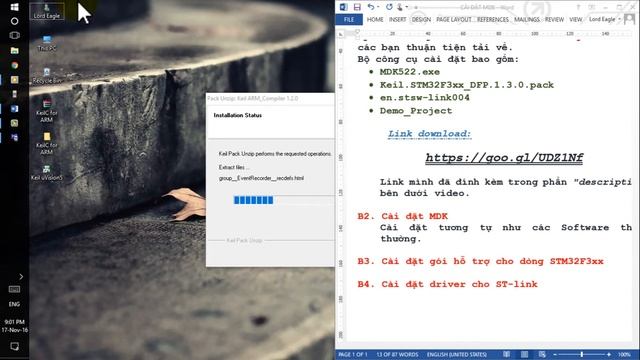
Task: Click zoom in plus button
Action: [x=609, y=354]
